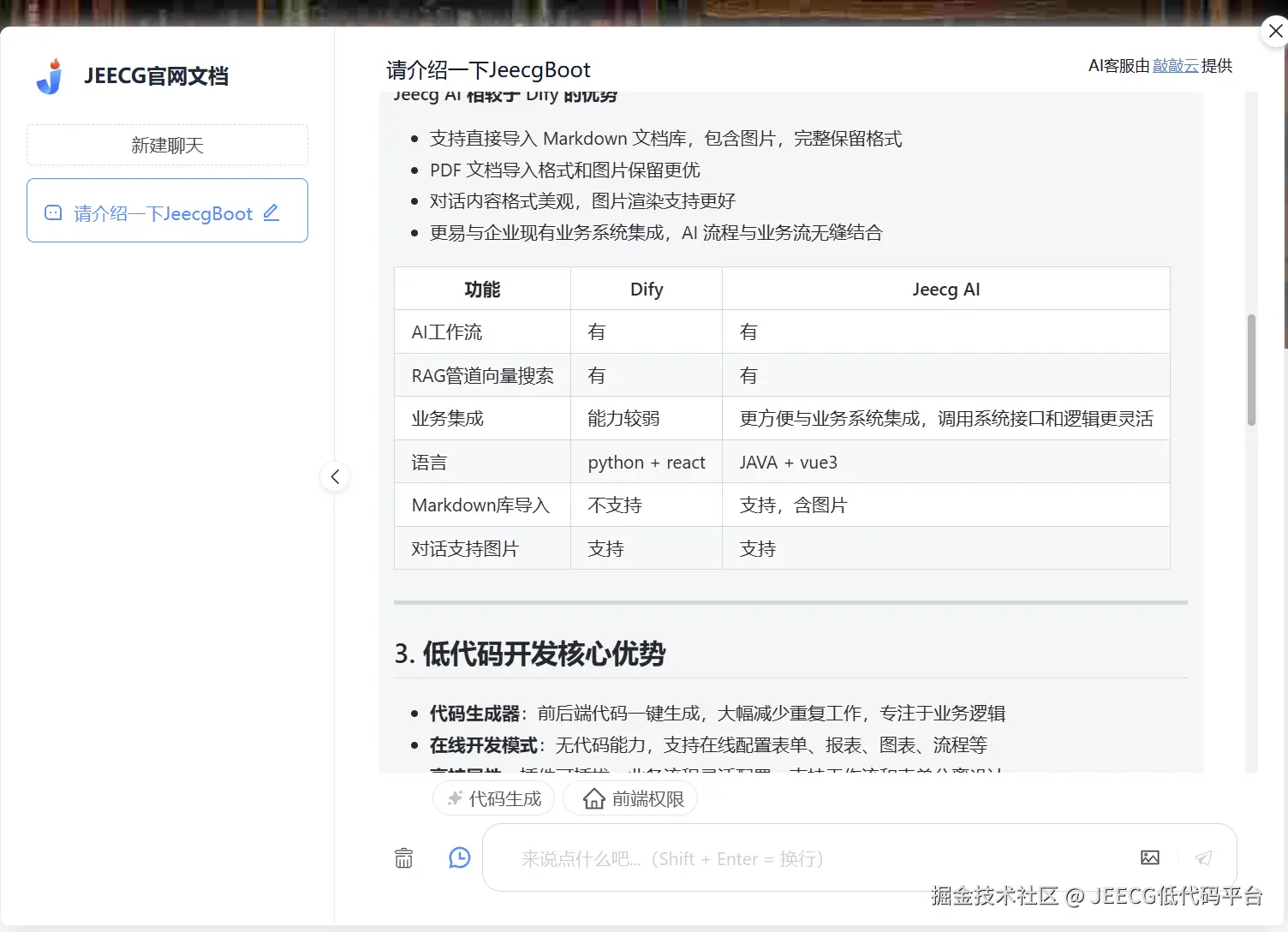The width and height of the screenshot is (1288, 932).
Task: Click the 代码生成 quick prompt
Action: point(493,798)
